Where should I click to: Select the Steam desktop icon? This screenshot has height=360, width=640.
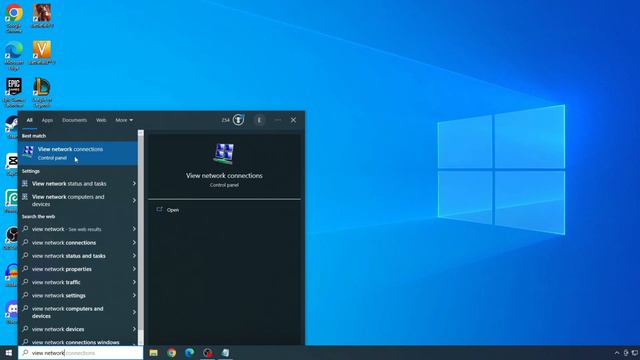(12, 126)
